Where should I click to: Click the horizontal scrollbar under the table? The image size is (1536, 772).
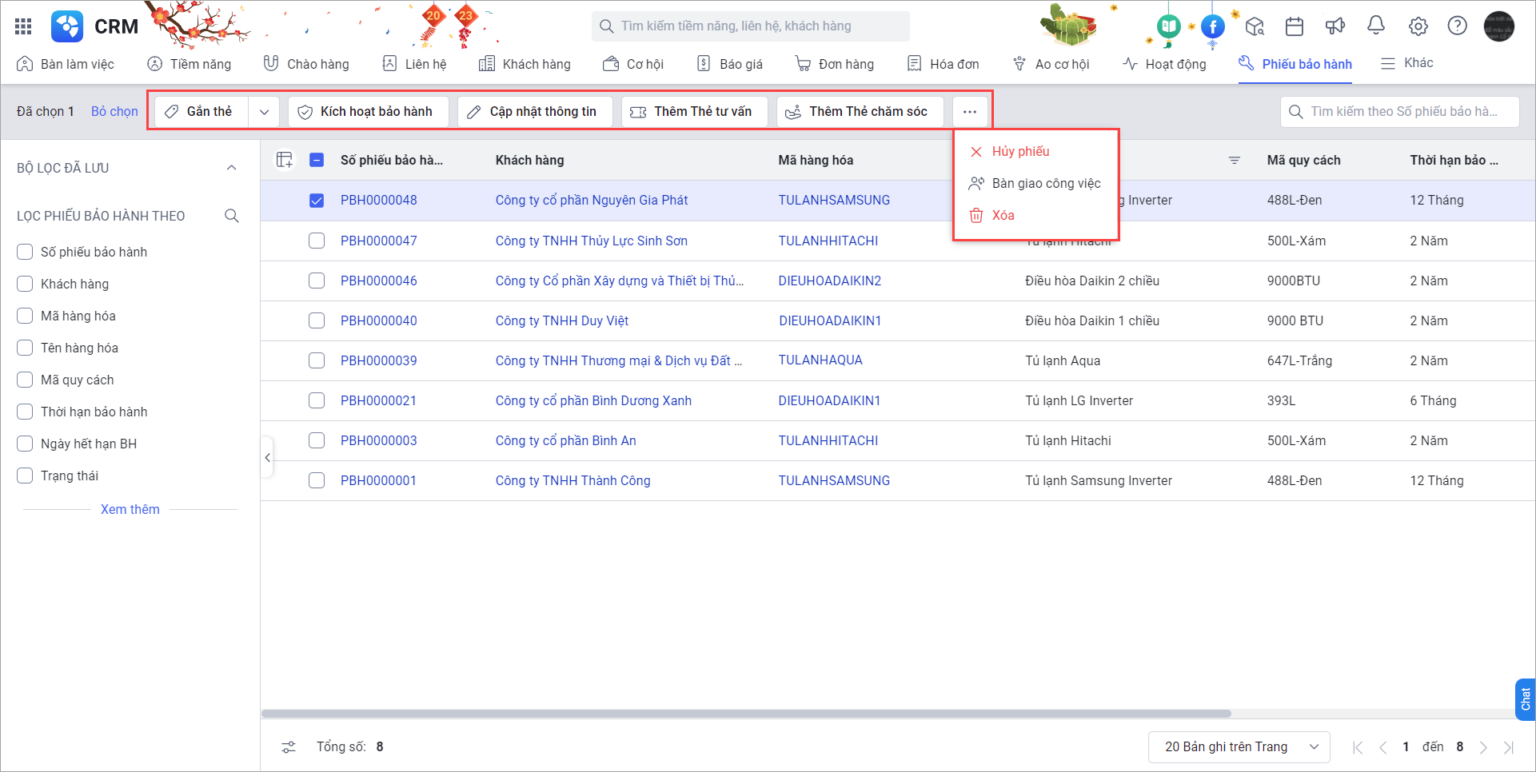(746, 713)
